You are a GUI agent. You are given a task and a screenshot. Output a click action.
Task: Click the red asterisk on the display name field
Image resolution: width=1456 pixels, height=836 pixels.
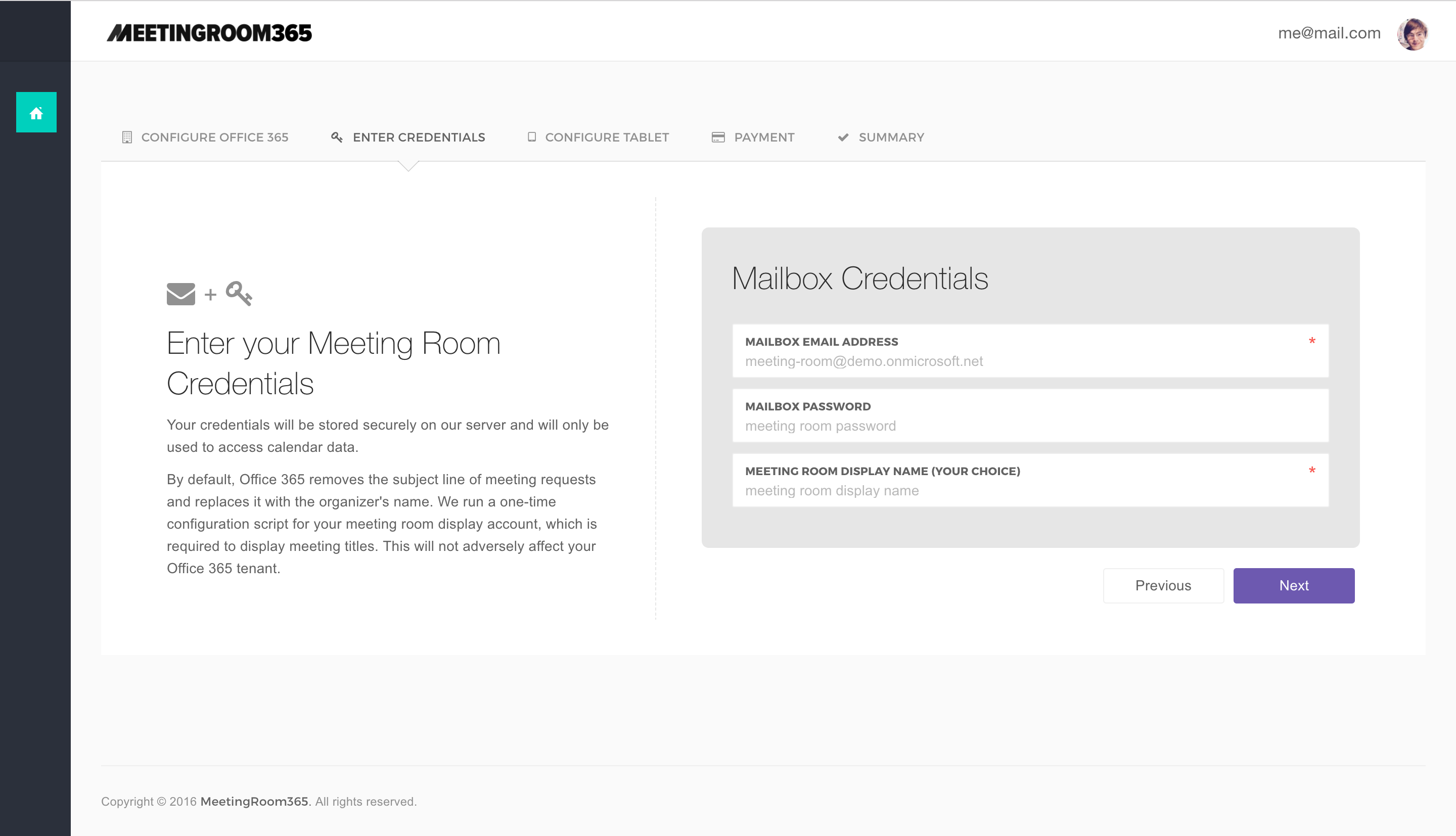[1312, 471]
